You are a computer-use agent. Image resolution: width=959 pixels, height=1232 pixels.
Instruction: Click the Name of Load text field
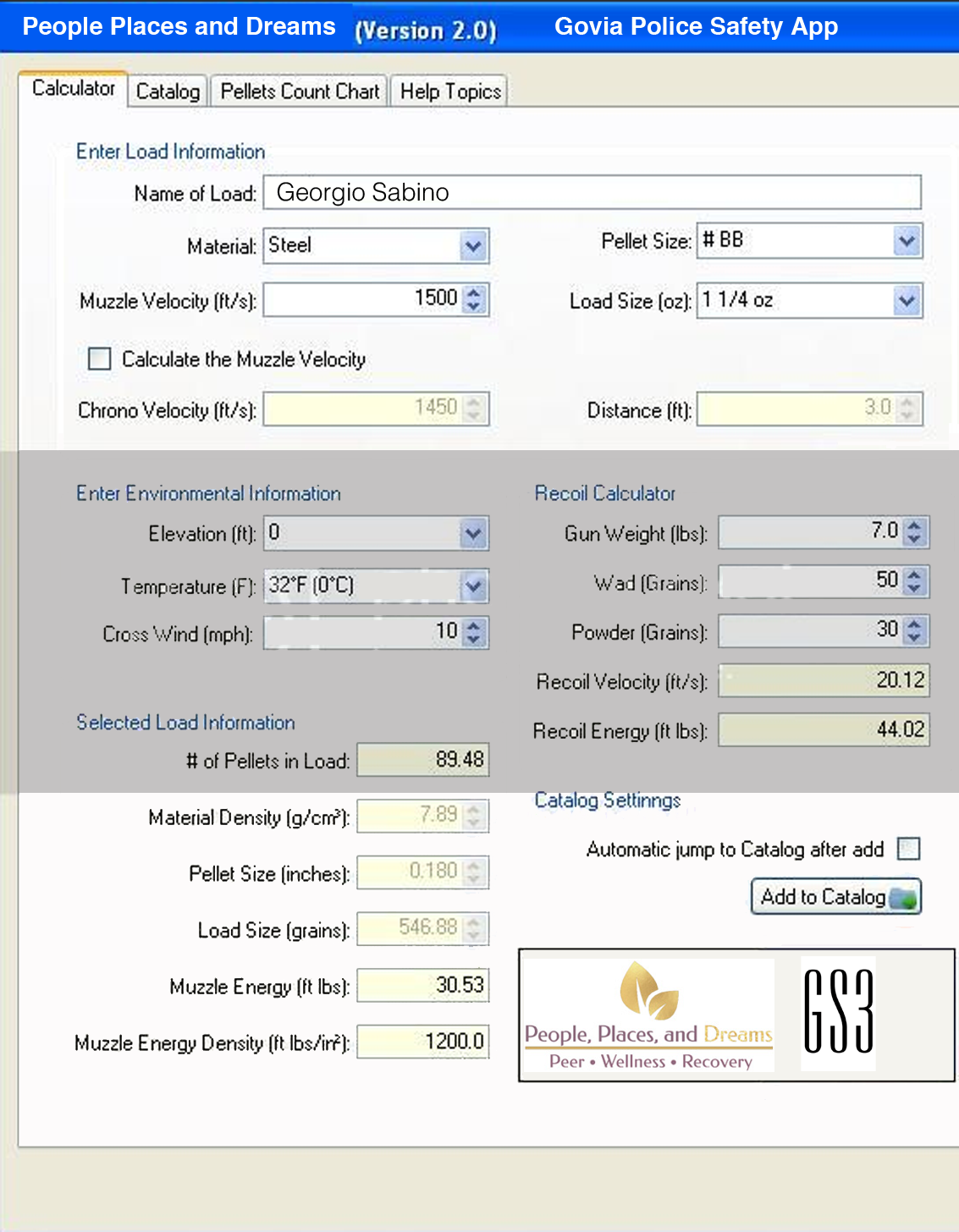pyautogui.click(x=592, y=193)
